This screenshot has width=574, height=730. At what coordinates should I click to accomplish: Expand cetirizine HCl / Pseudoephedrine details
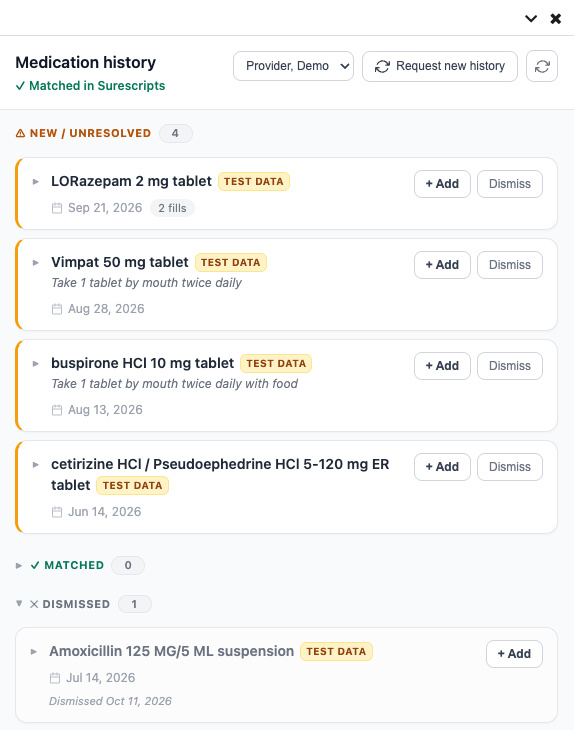click(36, 465)
